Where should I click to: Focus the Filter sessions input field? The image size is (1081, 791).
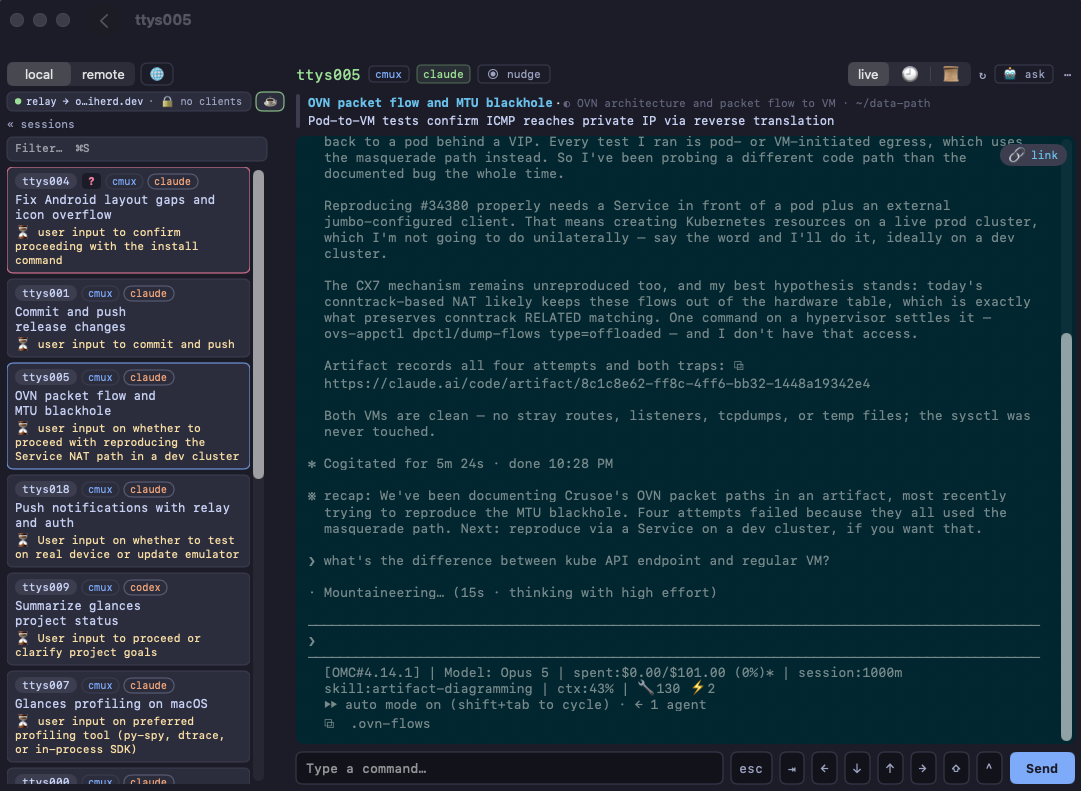click(137, 148)
